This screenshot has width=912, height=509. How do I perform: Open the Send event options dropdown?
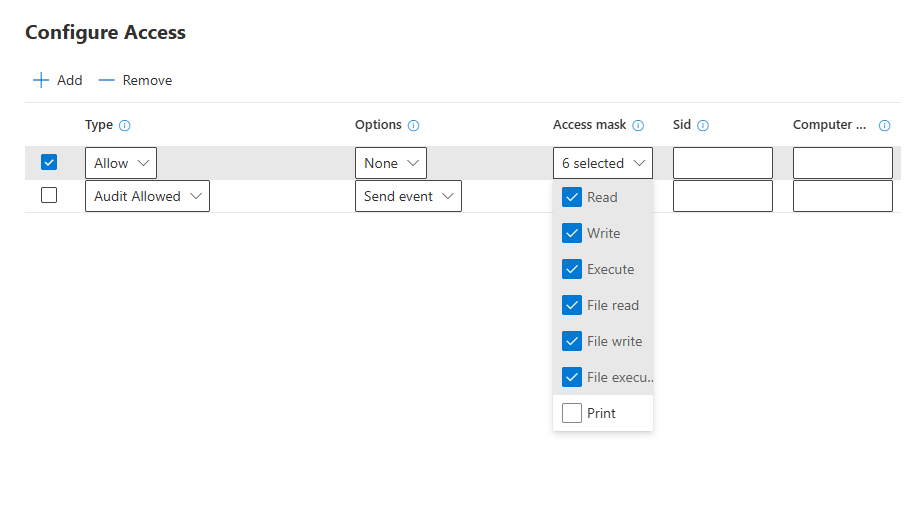coord(408,196)
